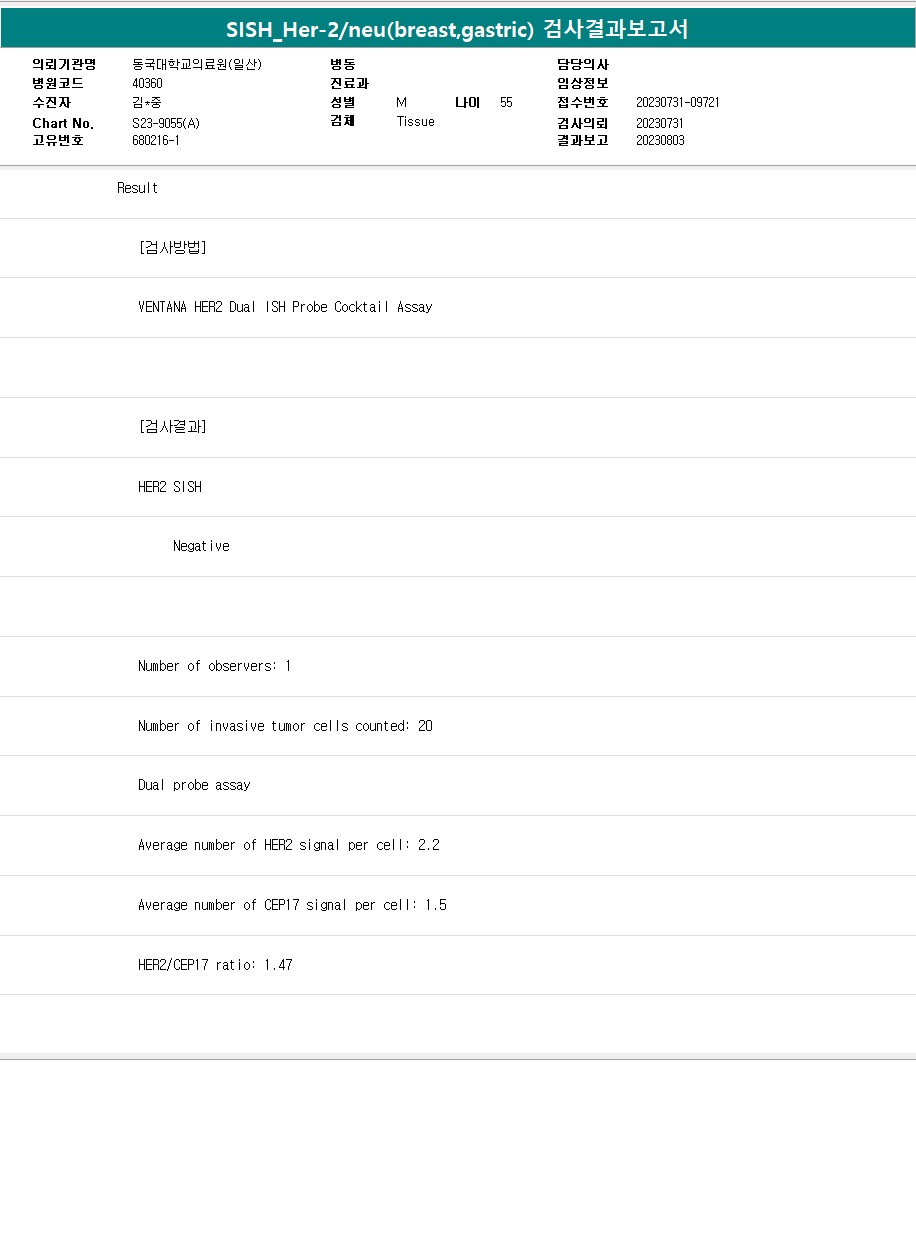Click the hospital code value 40360
916x1243 pixels.
point(147,83)
